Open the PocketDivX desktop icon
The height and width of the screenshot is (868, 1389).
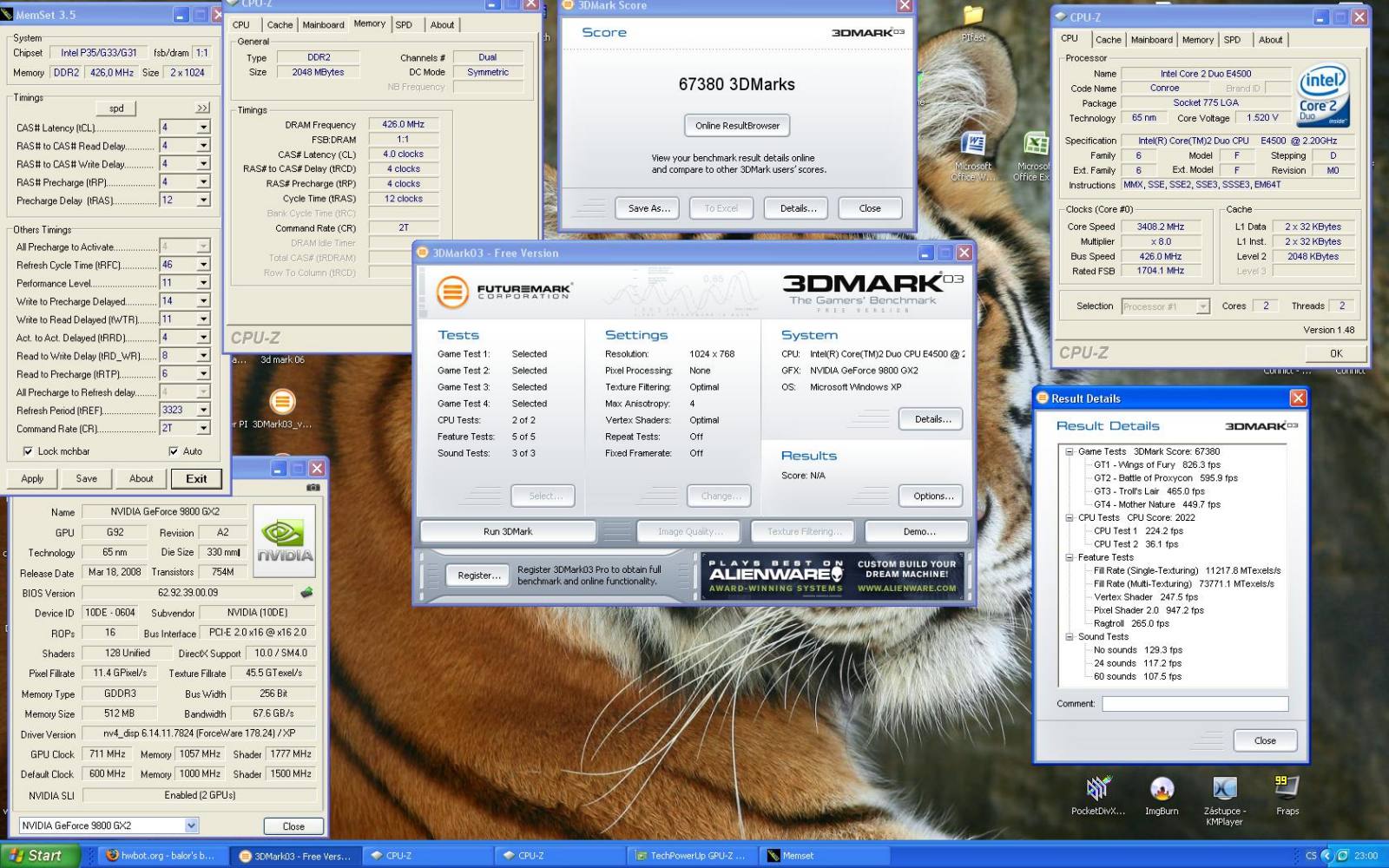[1097, 795]
